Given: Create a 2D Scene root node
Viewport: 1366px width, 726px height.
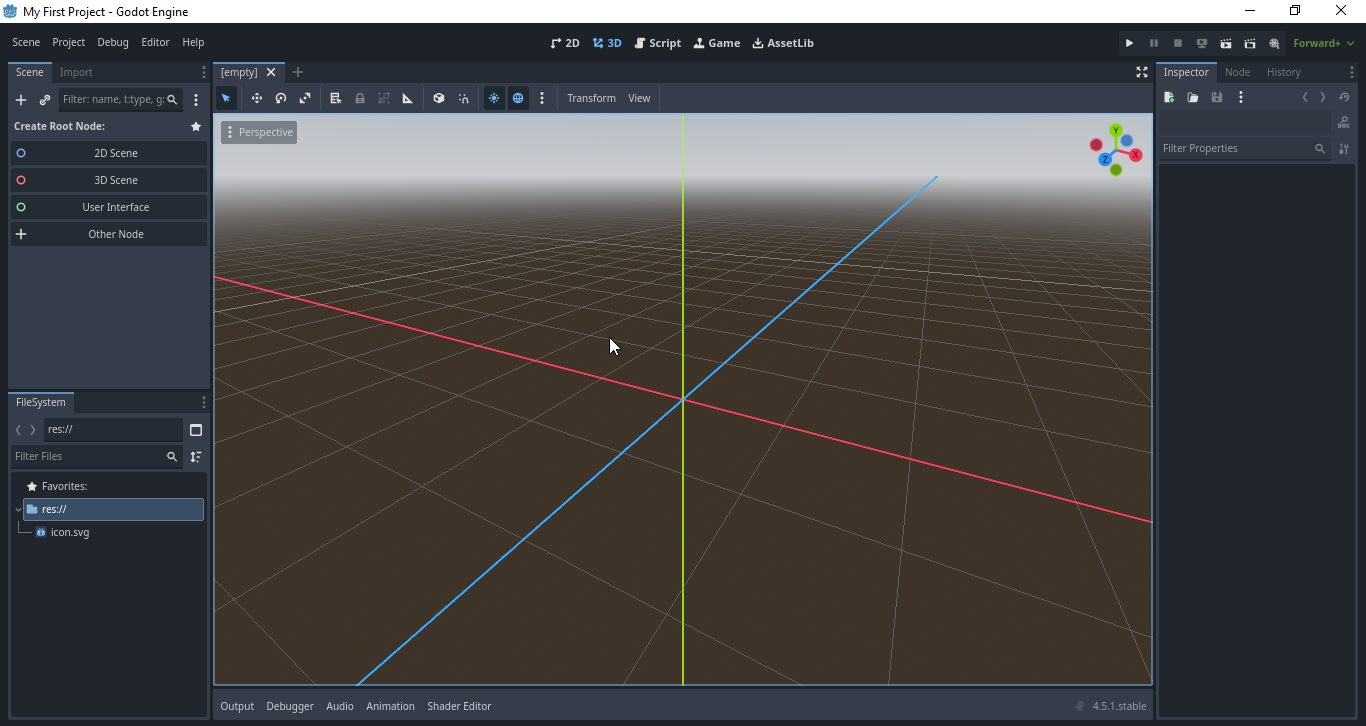Looking at the screenshot, I should (109, 153).
